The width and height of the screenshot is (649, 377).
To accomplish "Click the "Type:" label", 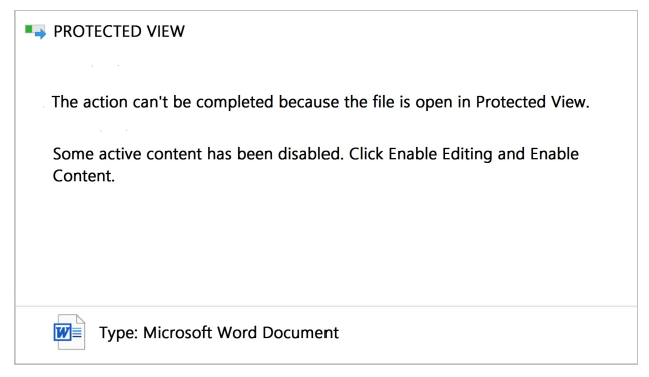I will point(118,333).
